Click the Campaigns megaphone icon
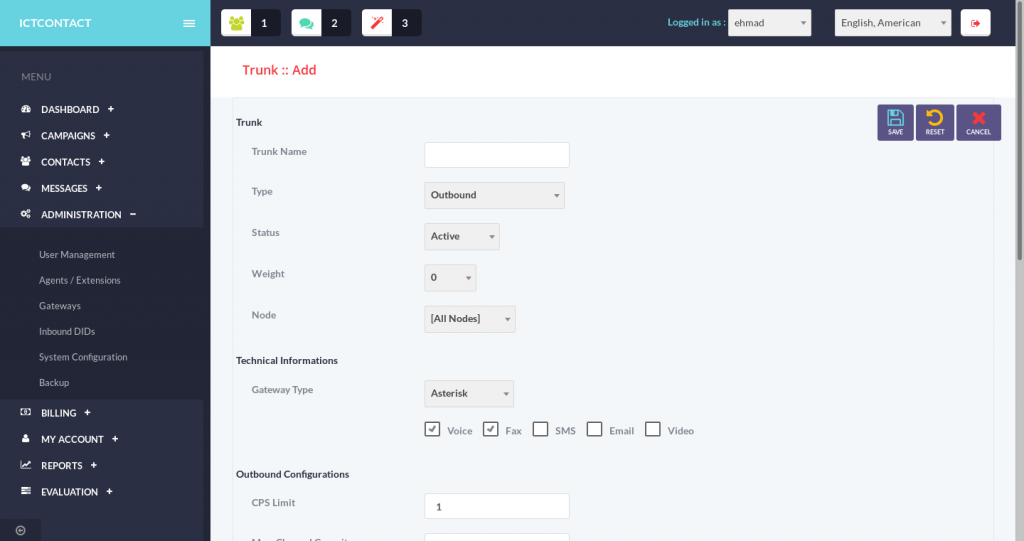Screen dimensions: 1024x541 pyautogui.click(x=25, y=135)
